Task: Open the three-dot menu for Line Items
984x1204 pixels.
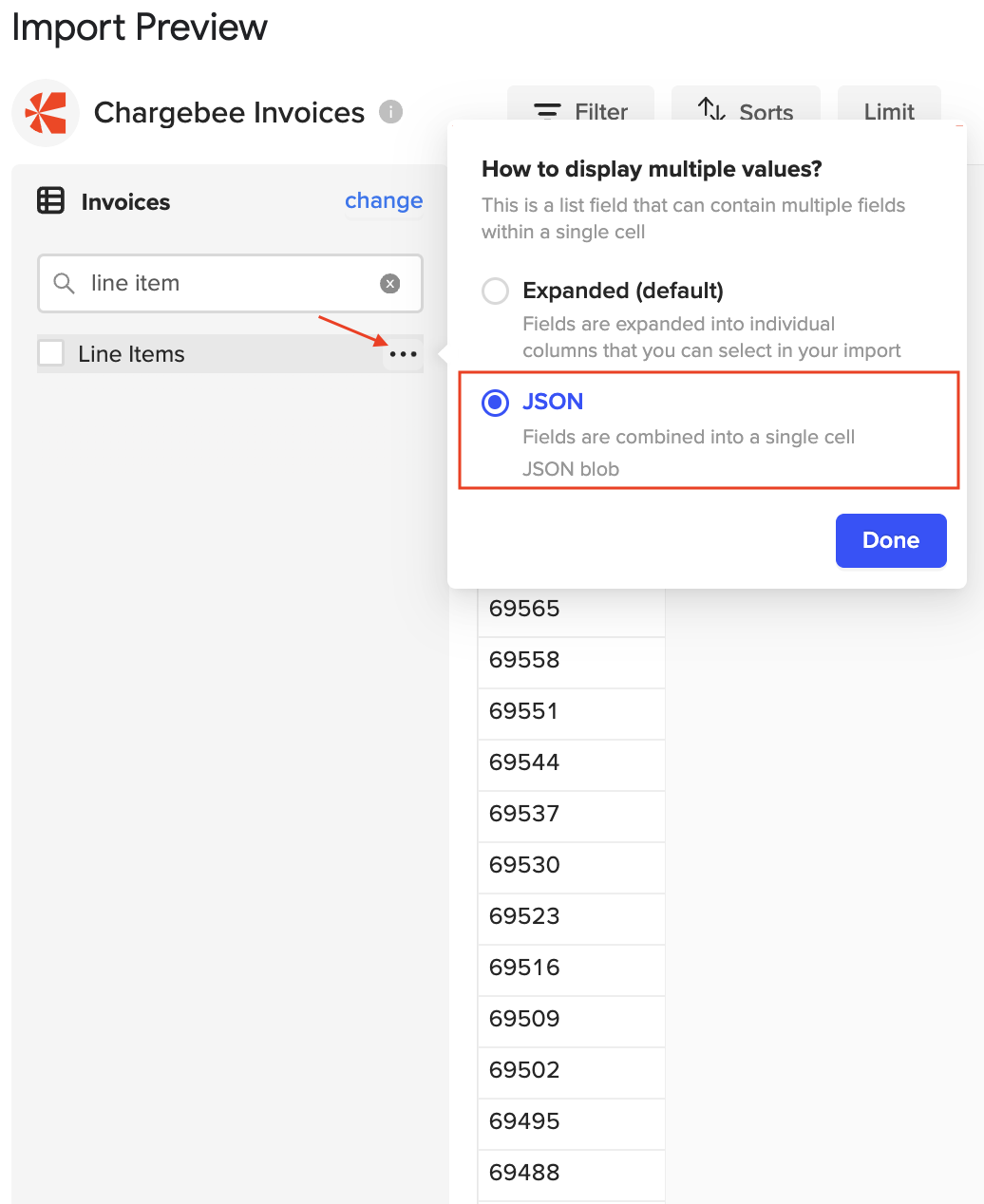Action: [x=403, y=354]
